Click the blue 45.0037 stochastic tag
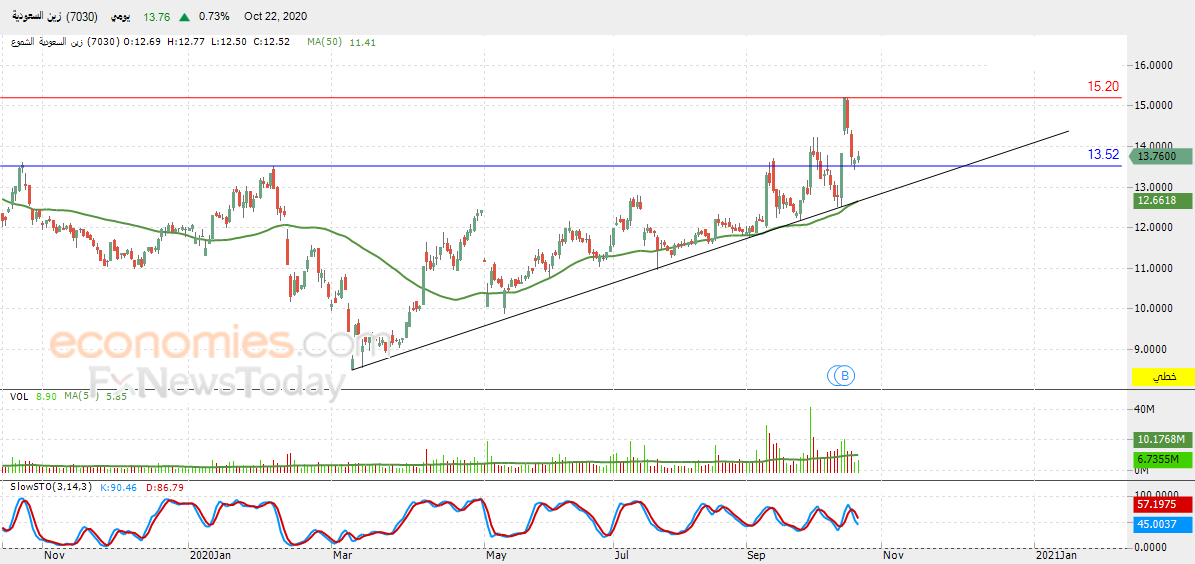Screen dimensions: 1195x564 click(1162, 524)
